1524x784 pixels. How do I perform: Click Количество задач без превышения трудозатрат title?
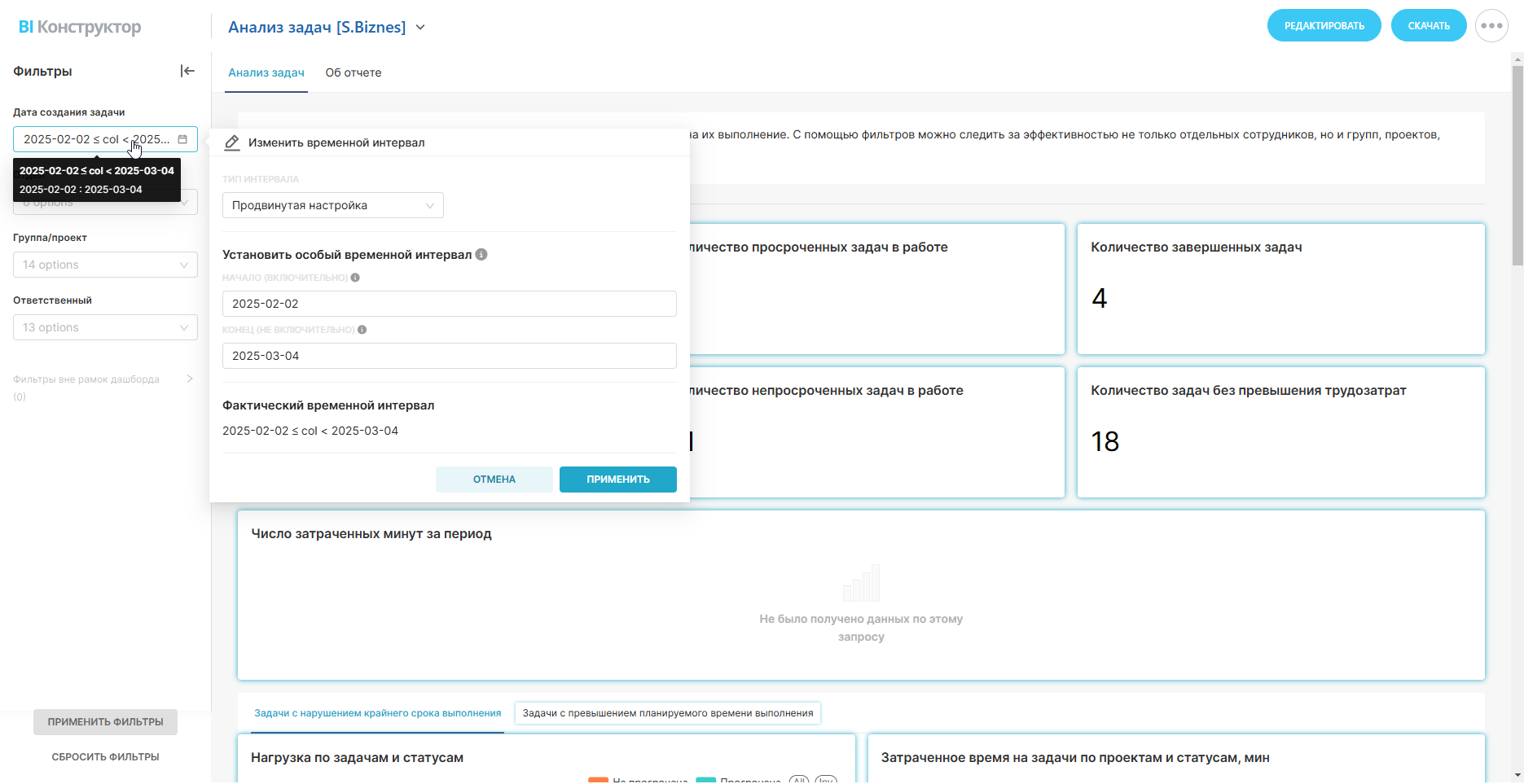tap(1249, 391)
